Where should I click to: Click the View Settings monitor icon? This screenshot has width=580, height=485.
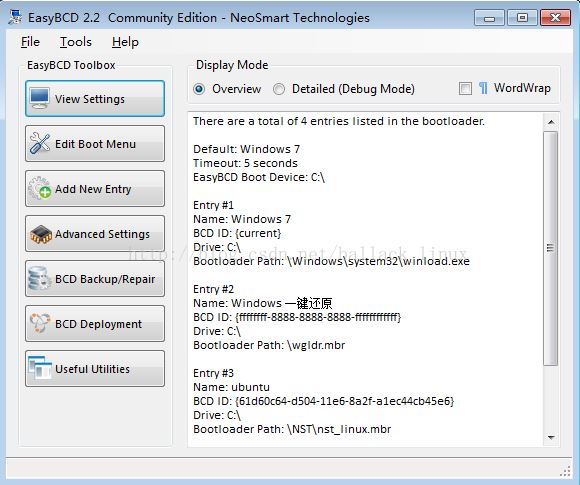coord(40,98)
